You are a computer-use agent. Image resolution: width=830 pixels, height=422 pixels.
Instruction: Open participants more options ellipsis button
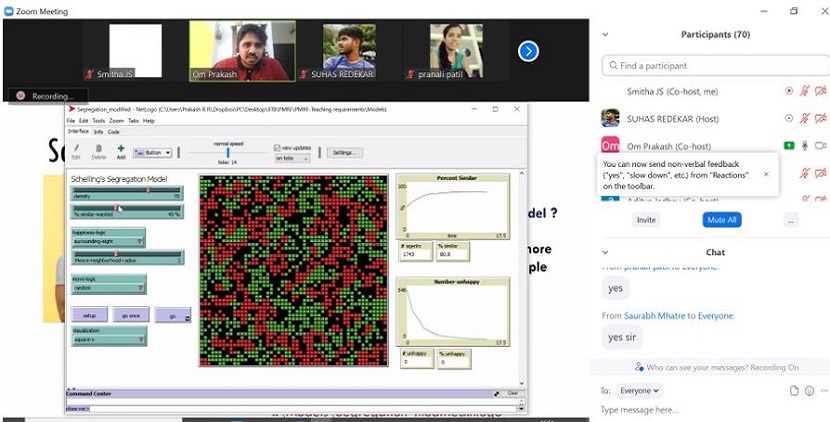click(791, 220)
